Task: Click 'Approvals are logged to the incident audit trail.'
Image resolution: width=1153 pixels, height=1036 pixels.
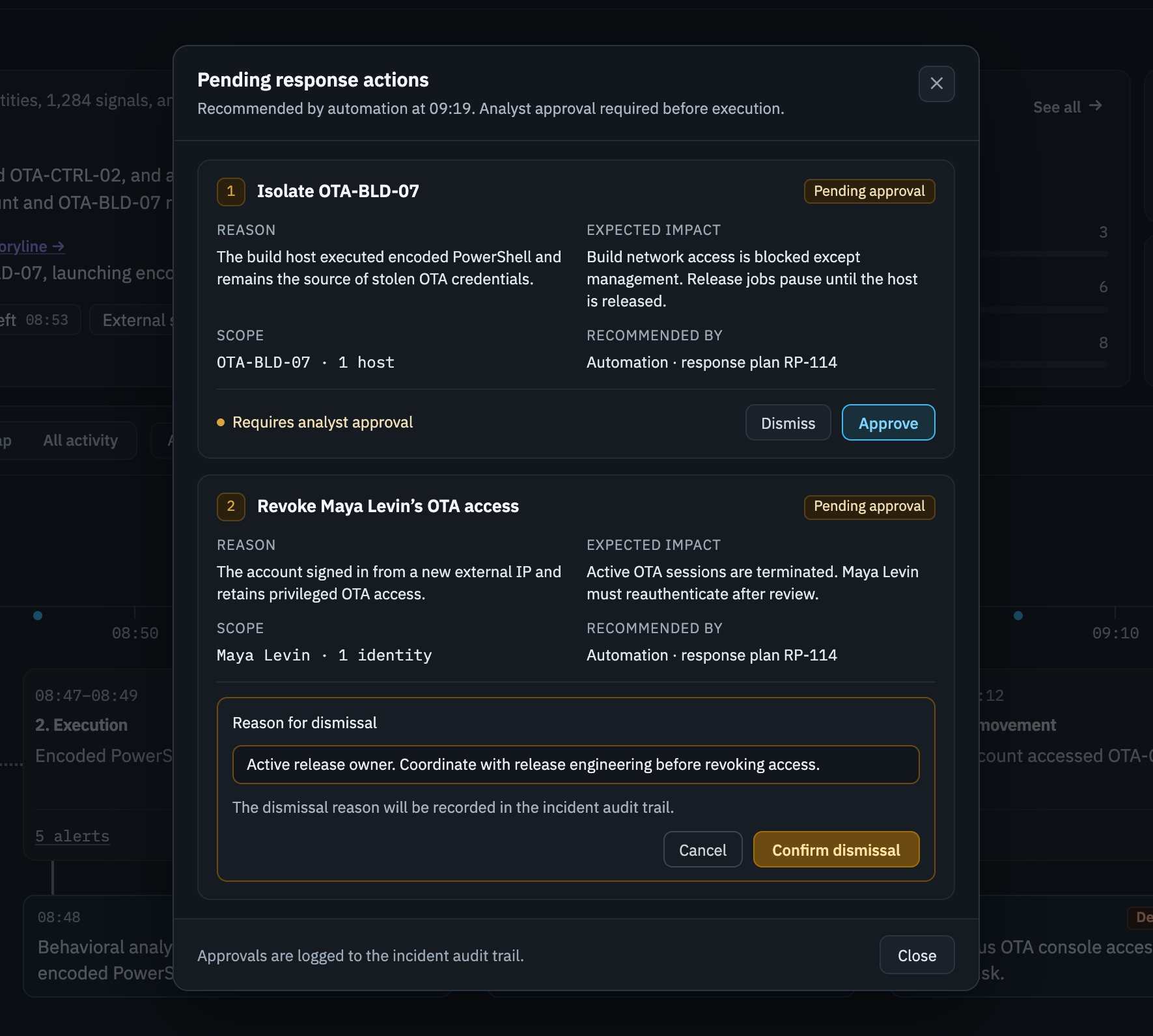Action: coord(361,955)
